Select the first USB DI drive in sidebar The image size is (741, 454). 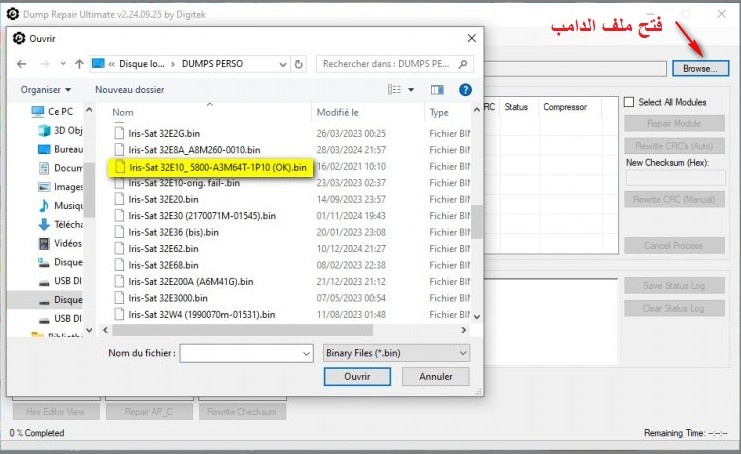[60, 281]
